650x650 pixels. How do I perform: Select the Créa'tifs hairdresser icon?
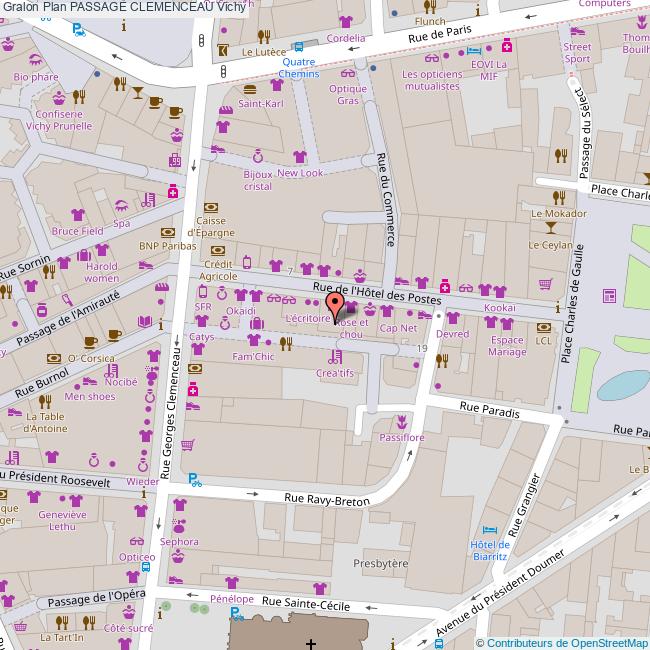(x=334, y=356)
